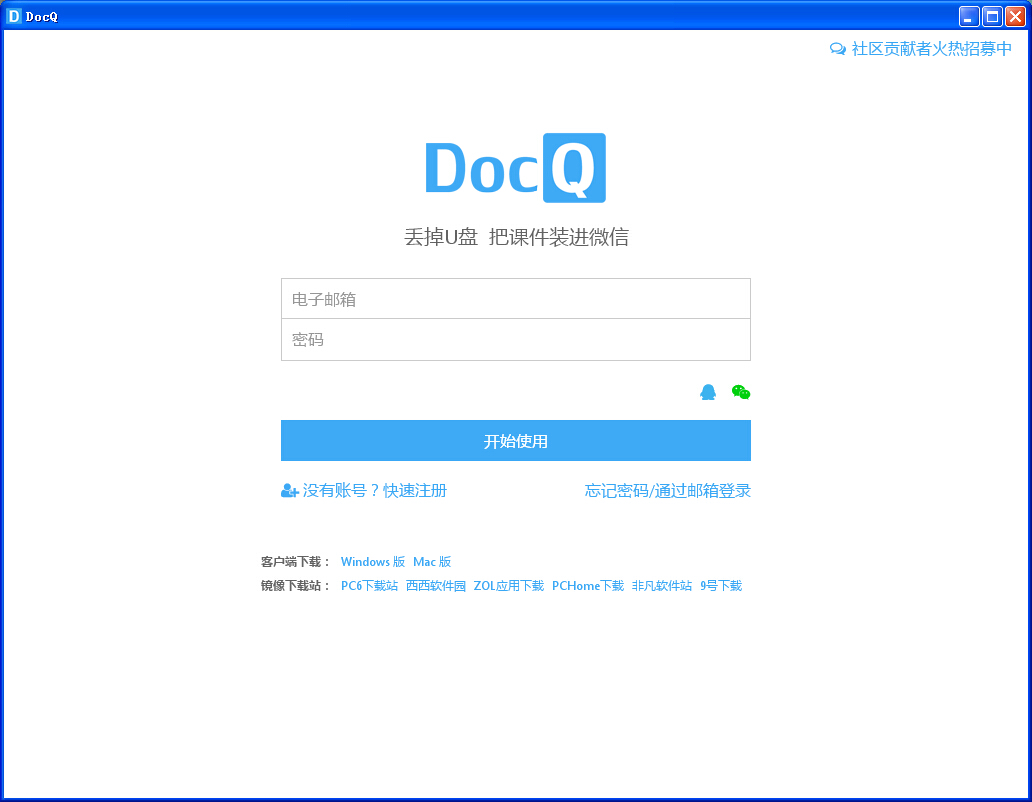
Task: Click the WeChat login icon
Action: (741, 392)
